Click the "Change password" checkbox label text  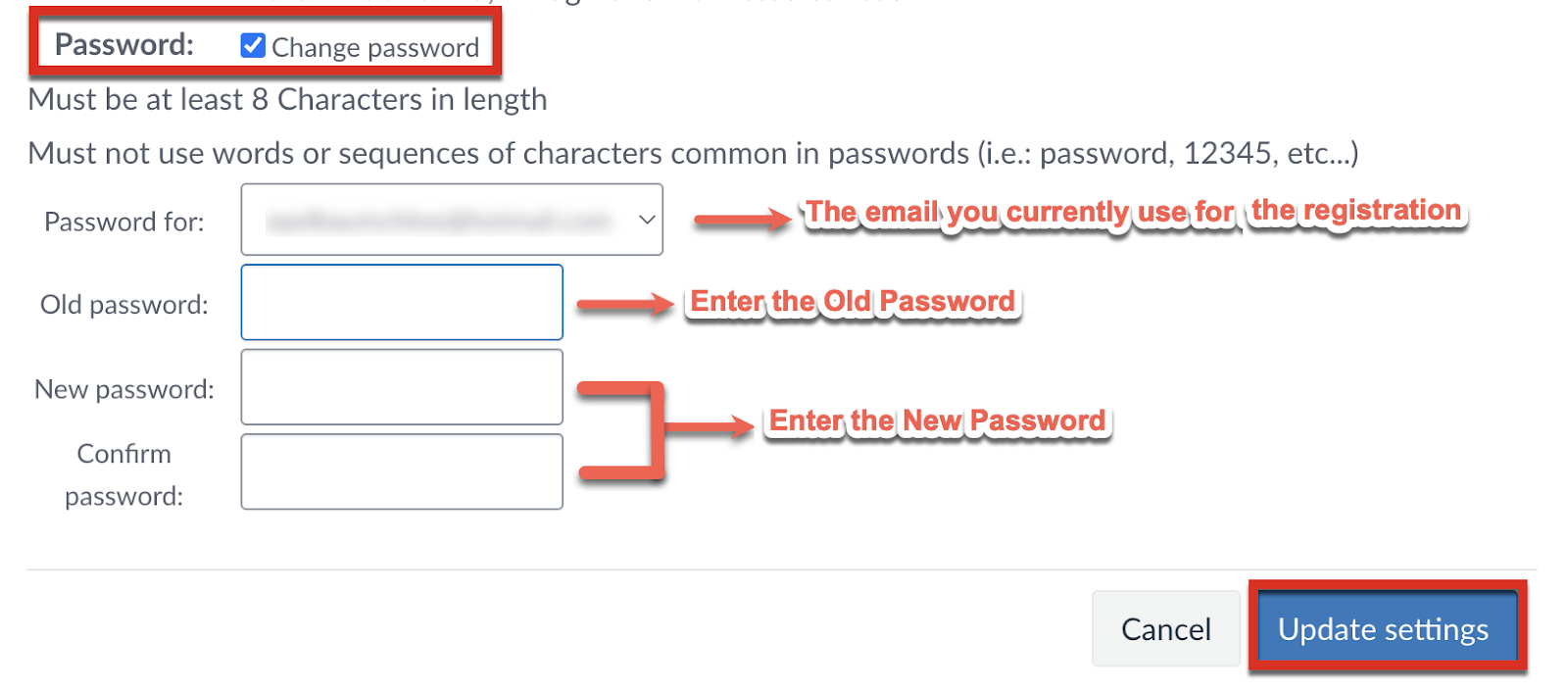pyautogui.click(x=375, y=47)
